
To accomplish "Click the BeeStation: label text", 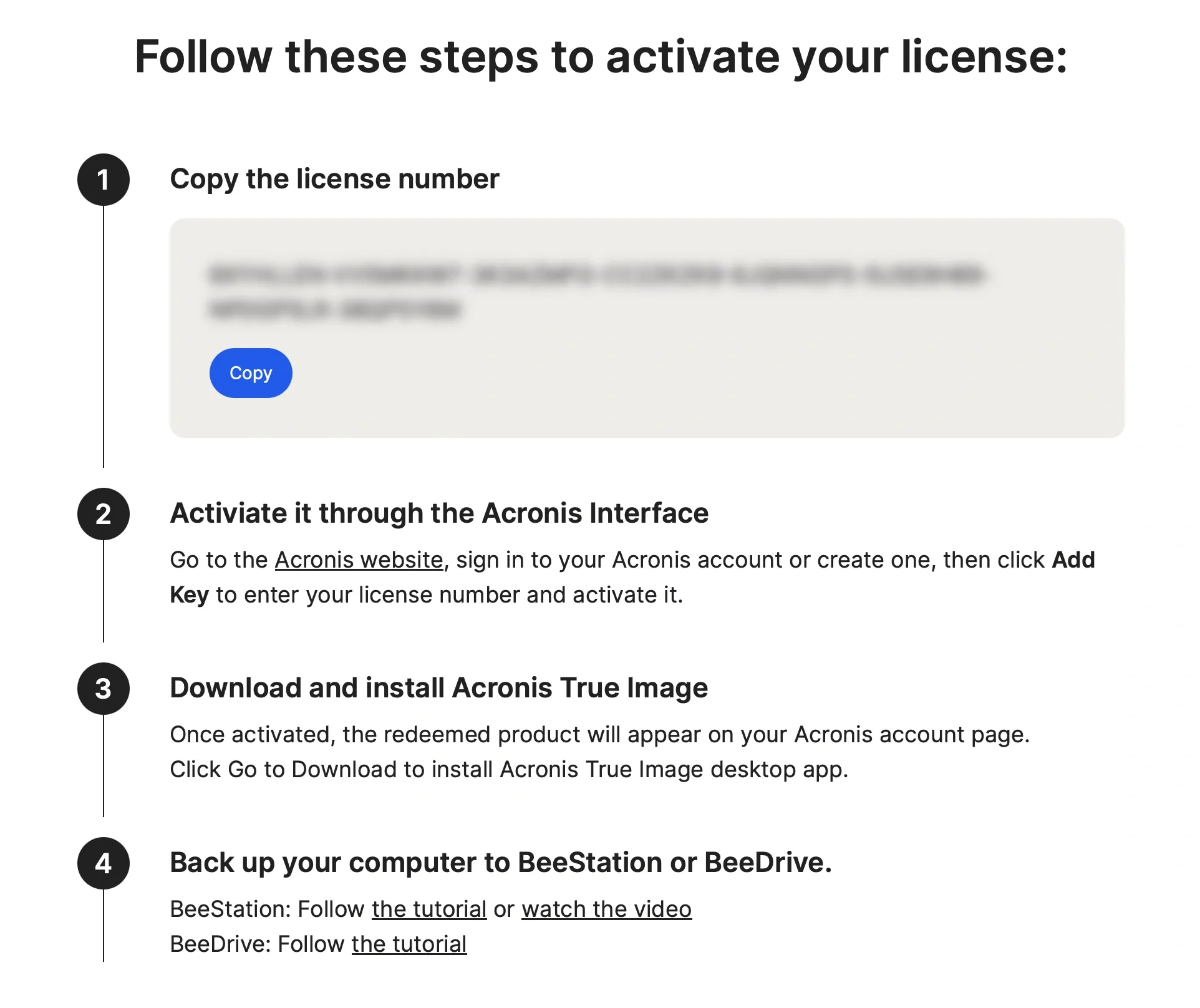I will click(230, 909).
